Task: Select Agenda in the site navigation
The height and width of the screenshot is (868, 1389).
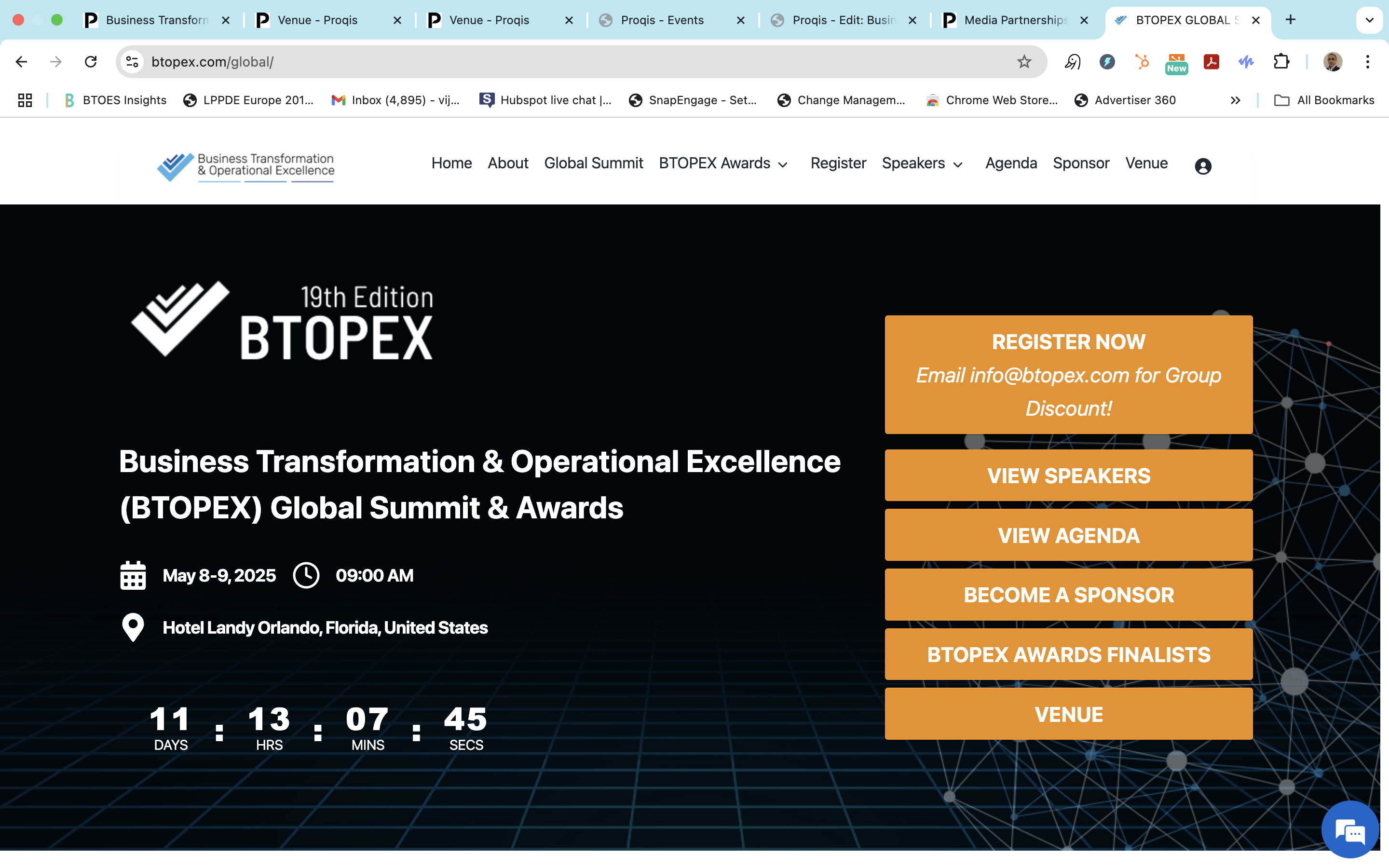Action: point(1011,163)
